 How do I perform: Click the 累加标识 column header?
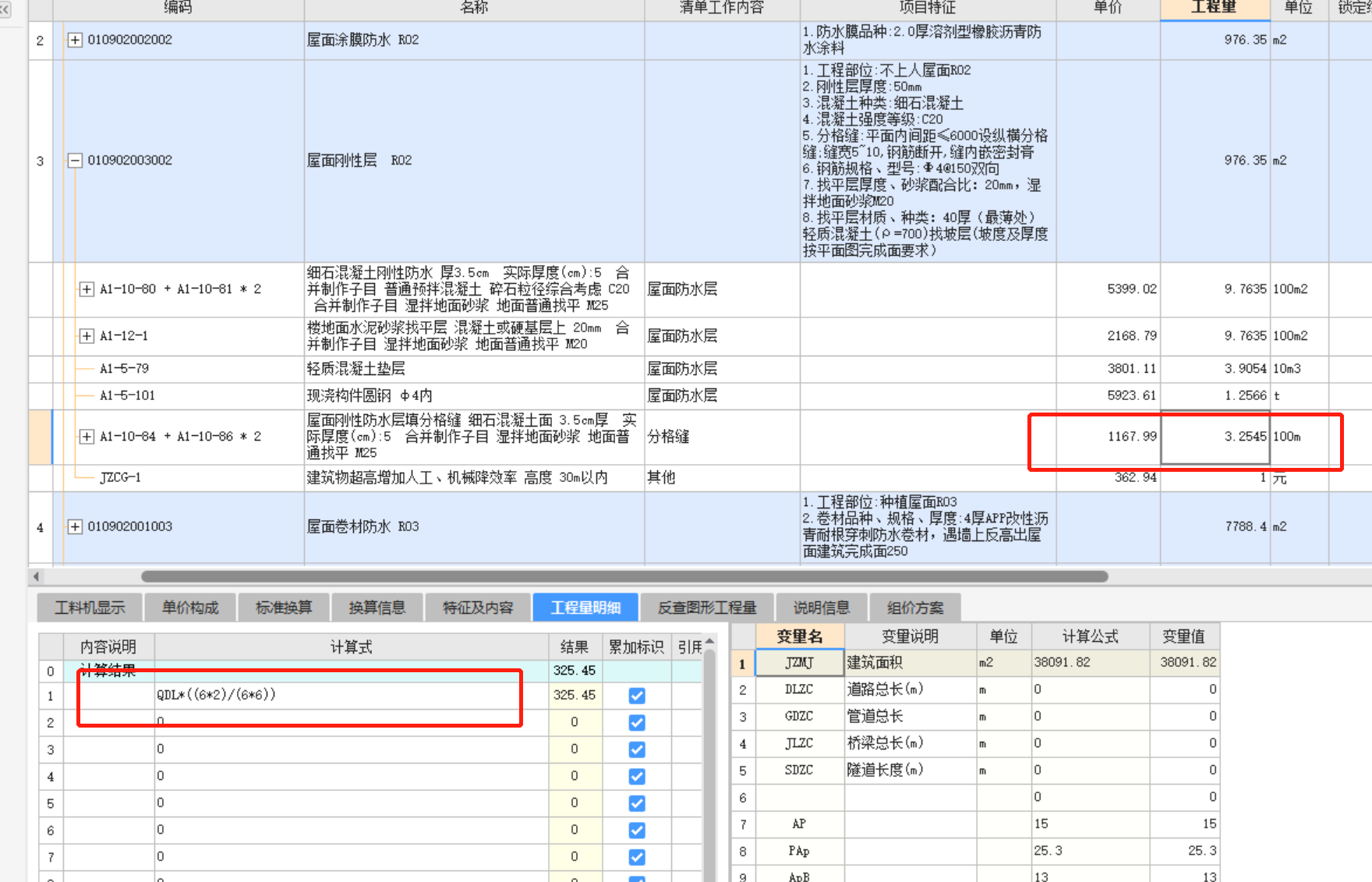[637, 647]
